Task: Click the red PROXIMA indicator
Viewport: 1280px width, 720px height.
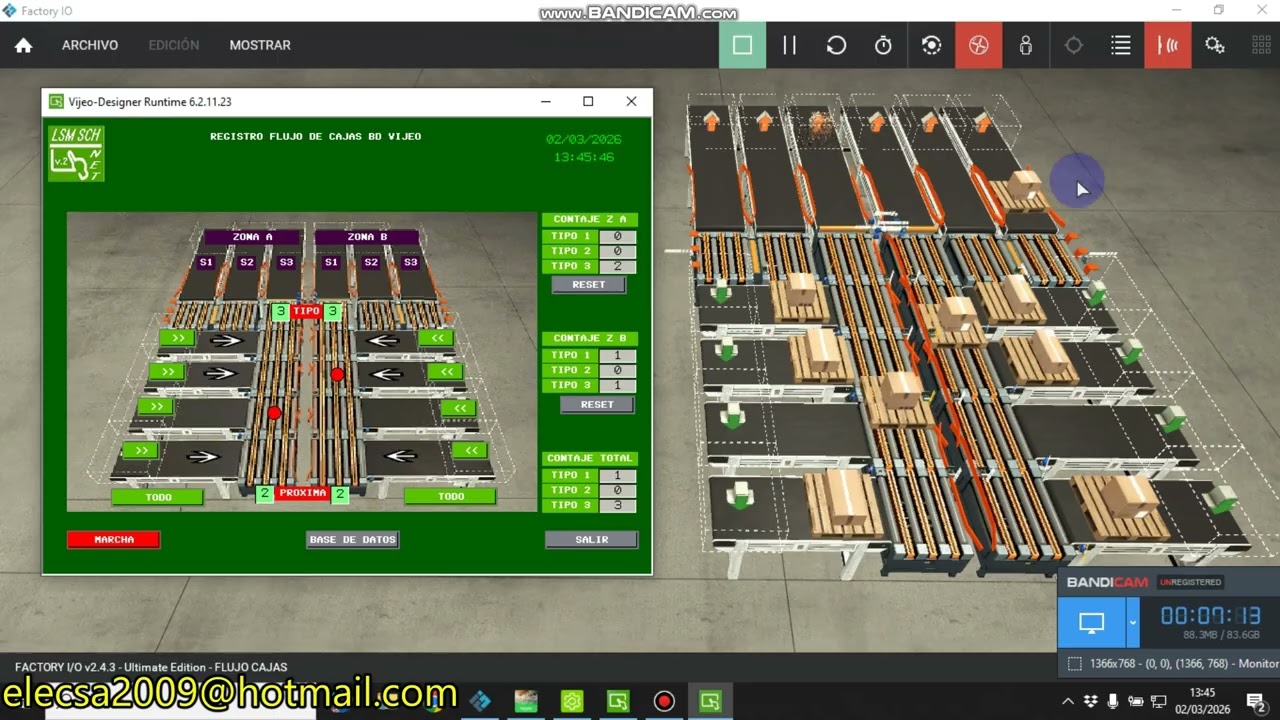Action: (x=303, y=493)
